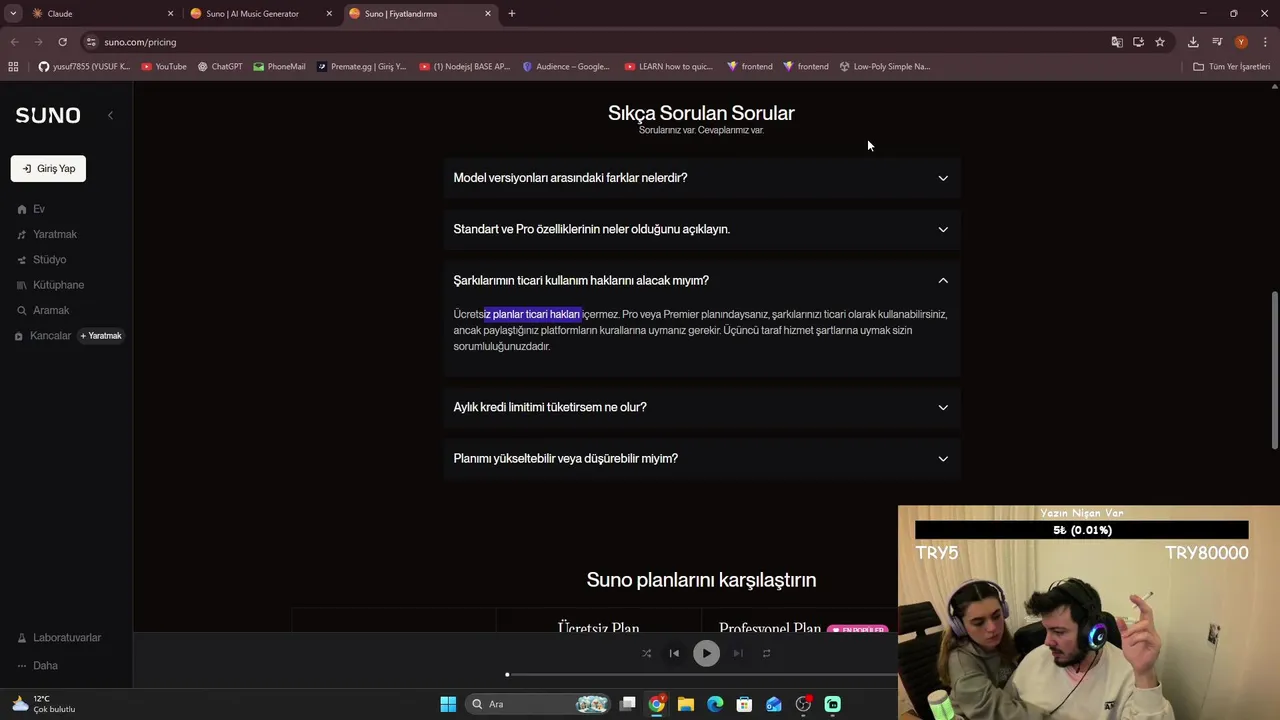
Task: Click the Suno logo in sidebar
Action: tap(48, 115)
